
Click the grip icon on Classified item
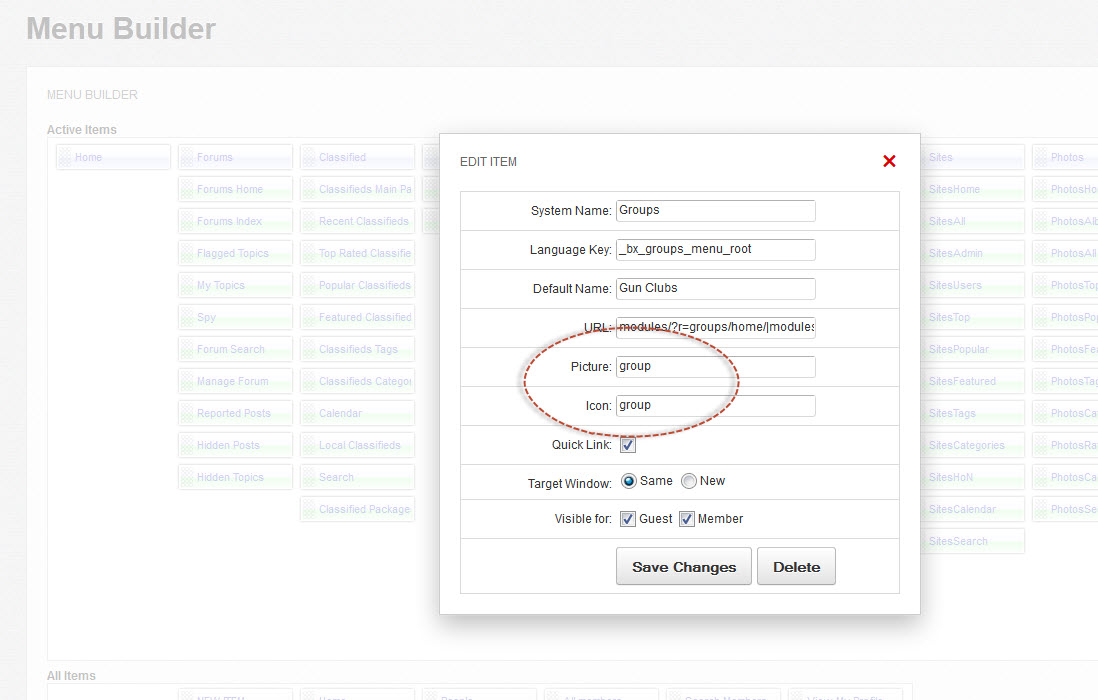[x=309, y=157]
